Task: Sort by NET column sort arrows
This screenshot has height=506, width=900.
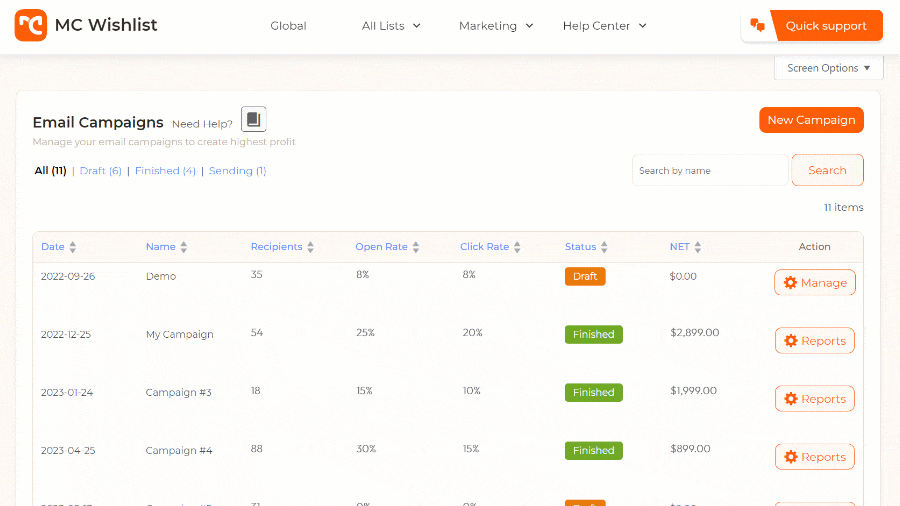Action: (698, 247)
